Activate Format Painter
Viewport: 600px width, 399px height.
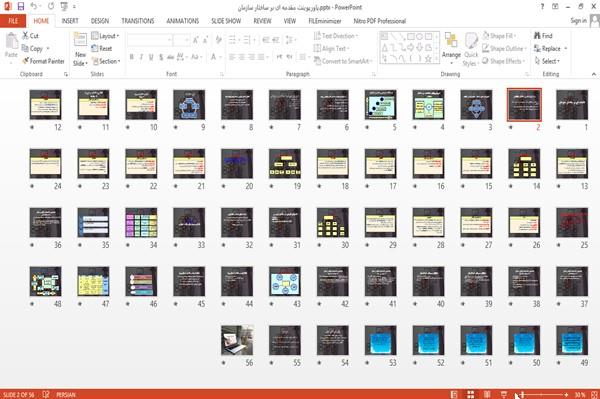pyautogui.click(x=43, y=61)
